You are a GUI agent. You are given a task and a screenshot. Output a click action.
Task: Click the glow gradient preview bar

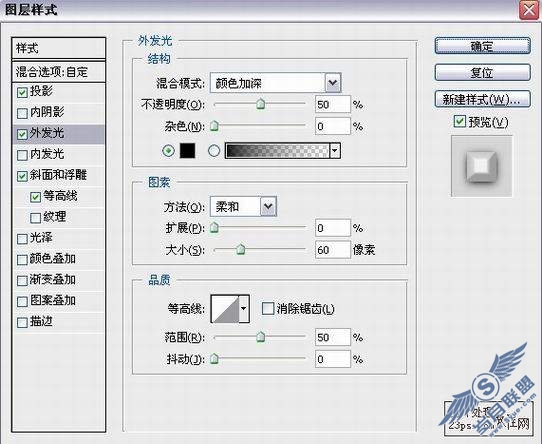(x=278, y=151)
